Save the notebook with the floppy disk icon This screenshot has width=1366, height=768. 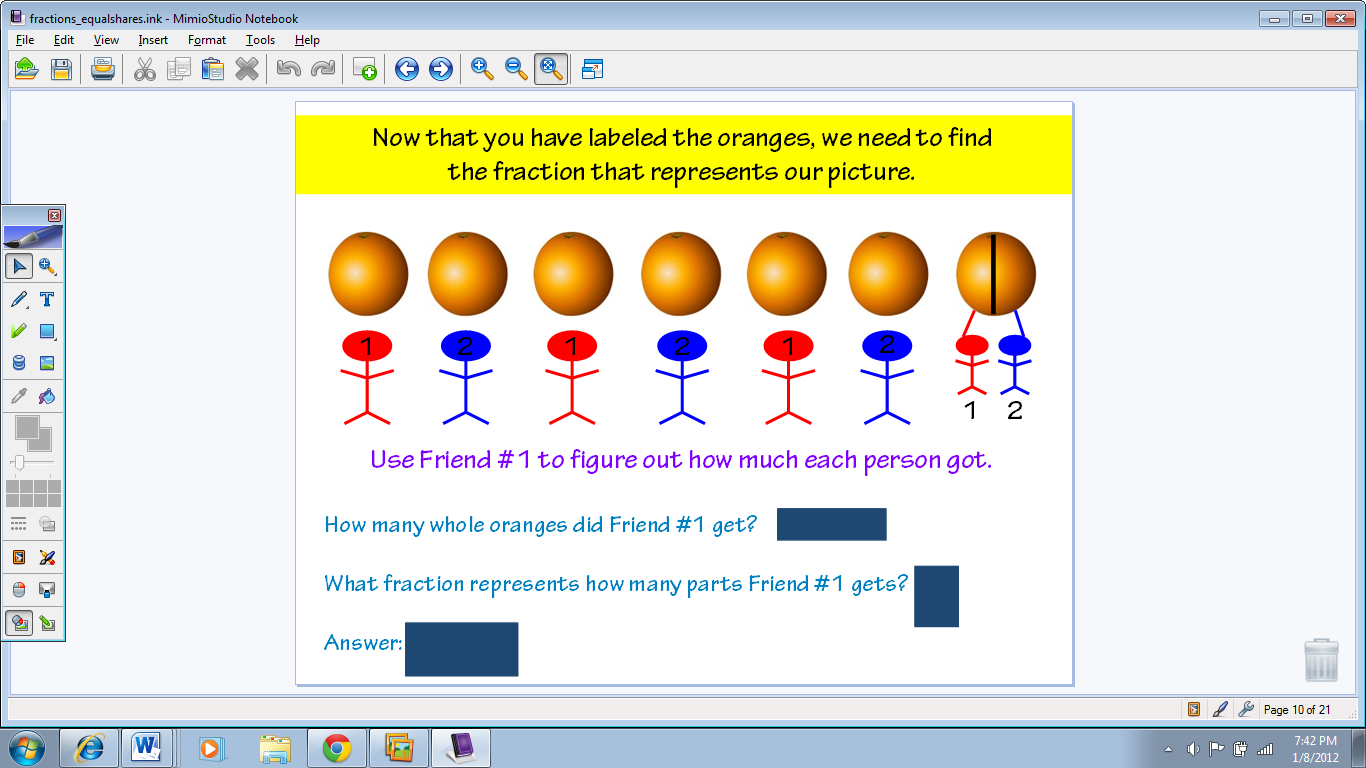(61, 69)
